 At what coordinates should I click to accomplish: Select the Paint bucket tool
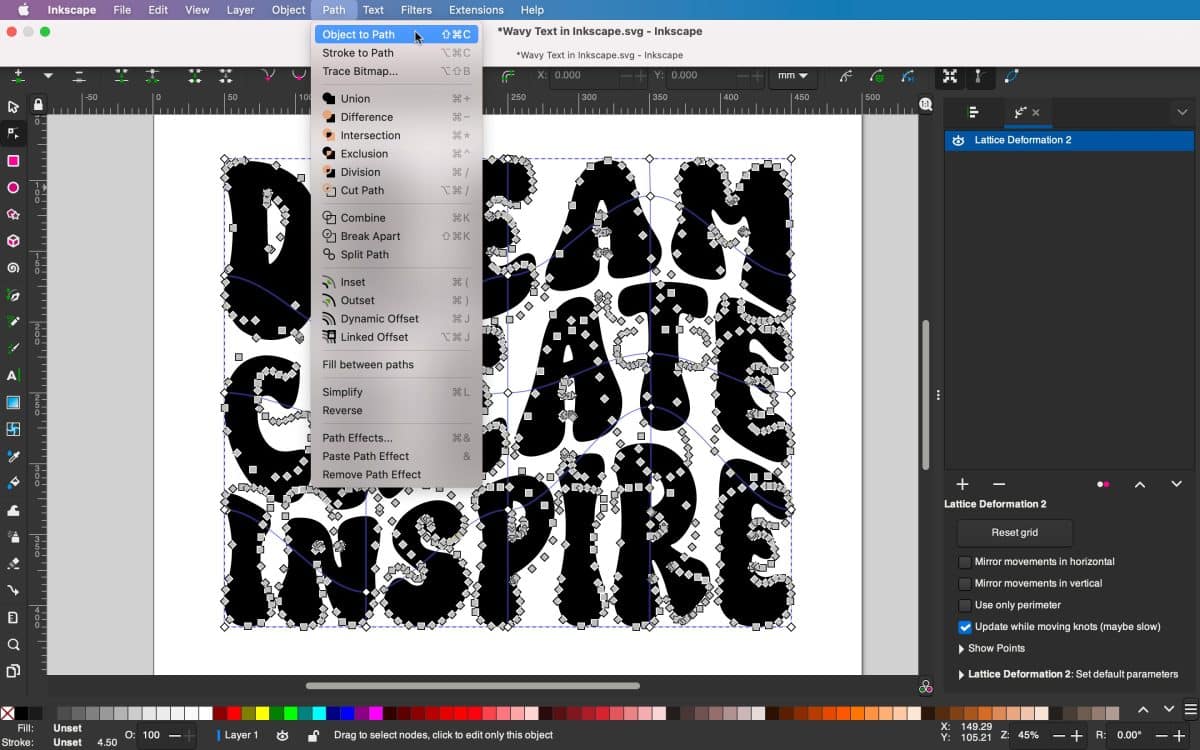click(13, 483)
